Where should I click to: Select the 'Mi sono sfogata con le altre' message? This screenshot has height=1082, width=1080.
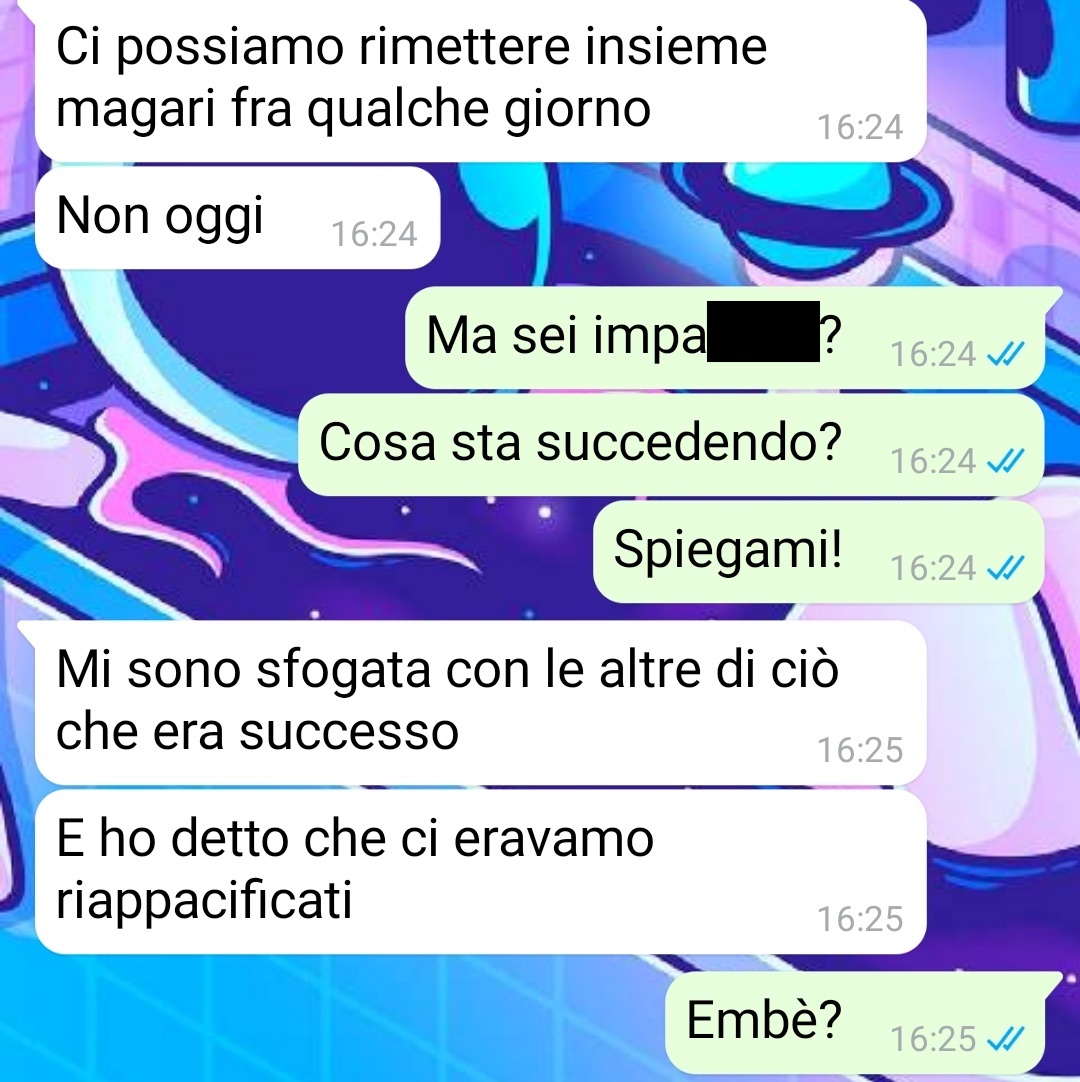click(x=480, y=702)
